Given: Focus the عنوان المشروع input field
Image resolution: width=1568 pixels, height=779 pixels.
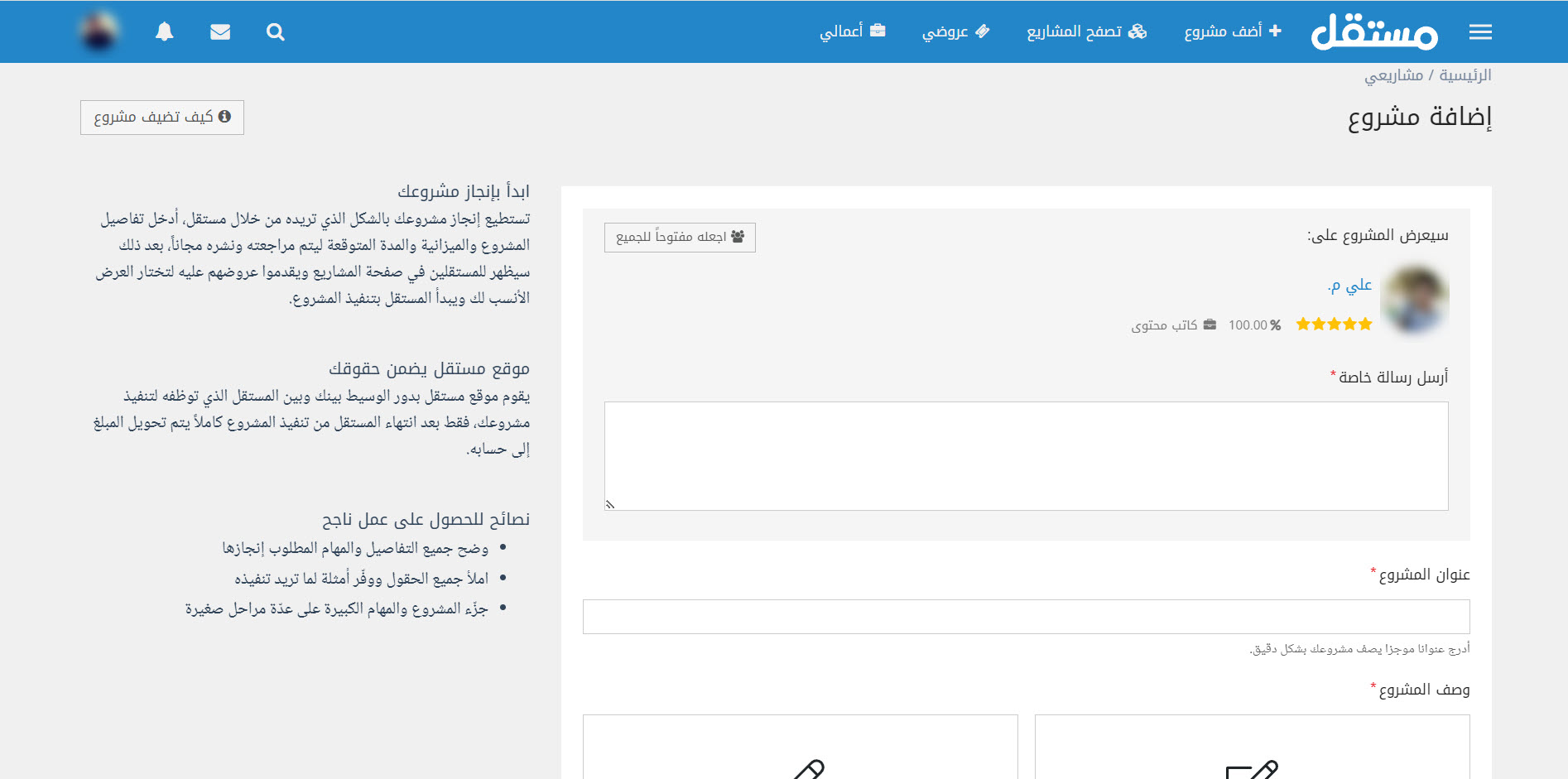Looking at the screenshot, I should point(1027,617).
